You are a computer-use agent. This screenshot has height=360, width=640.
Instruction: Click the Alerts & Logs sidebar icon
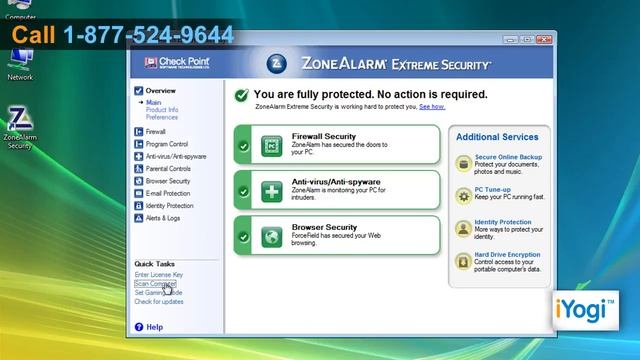pos(139,218)
